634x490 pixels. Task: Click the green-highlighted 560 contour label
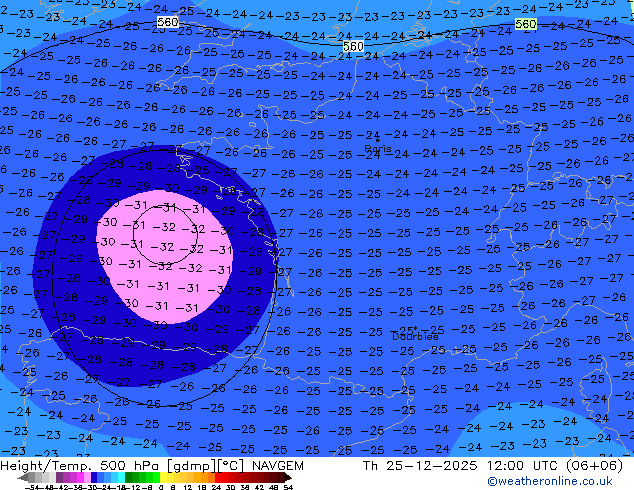pos(526,24)
